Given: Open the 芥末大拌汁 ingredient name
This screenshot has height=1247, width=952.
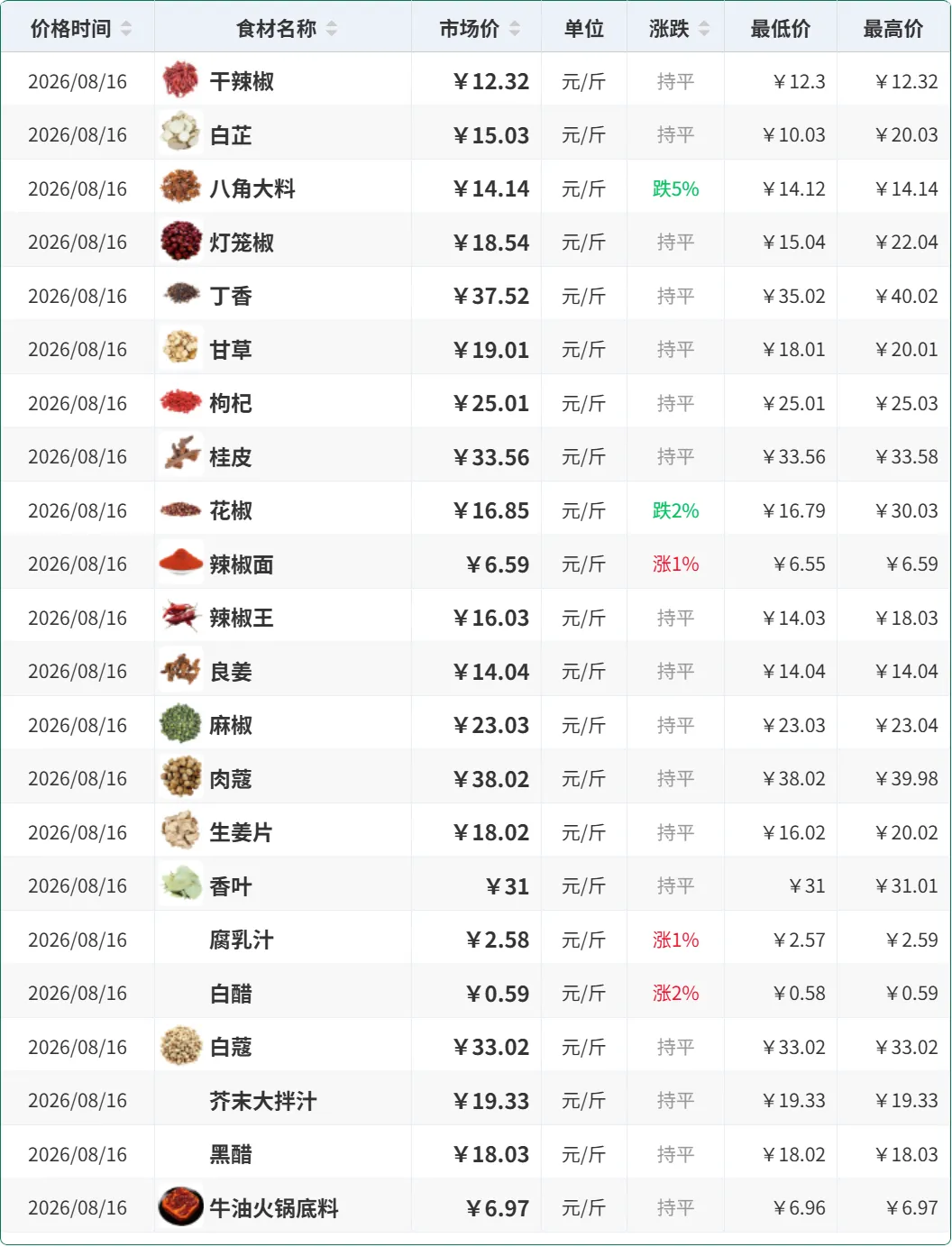Looking at the screenshot, I should point(263,1101).
